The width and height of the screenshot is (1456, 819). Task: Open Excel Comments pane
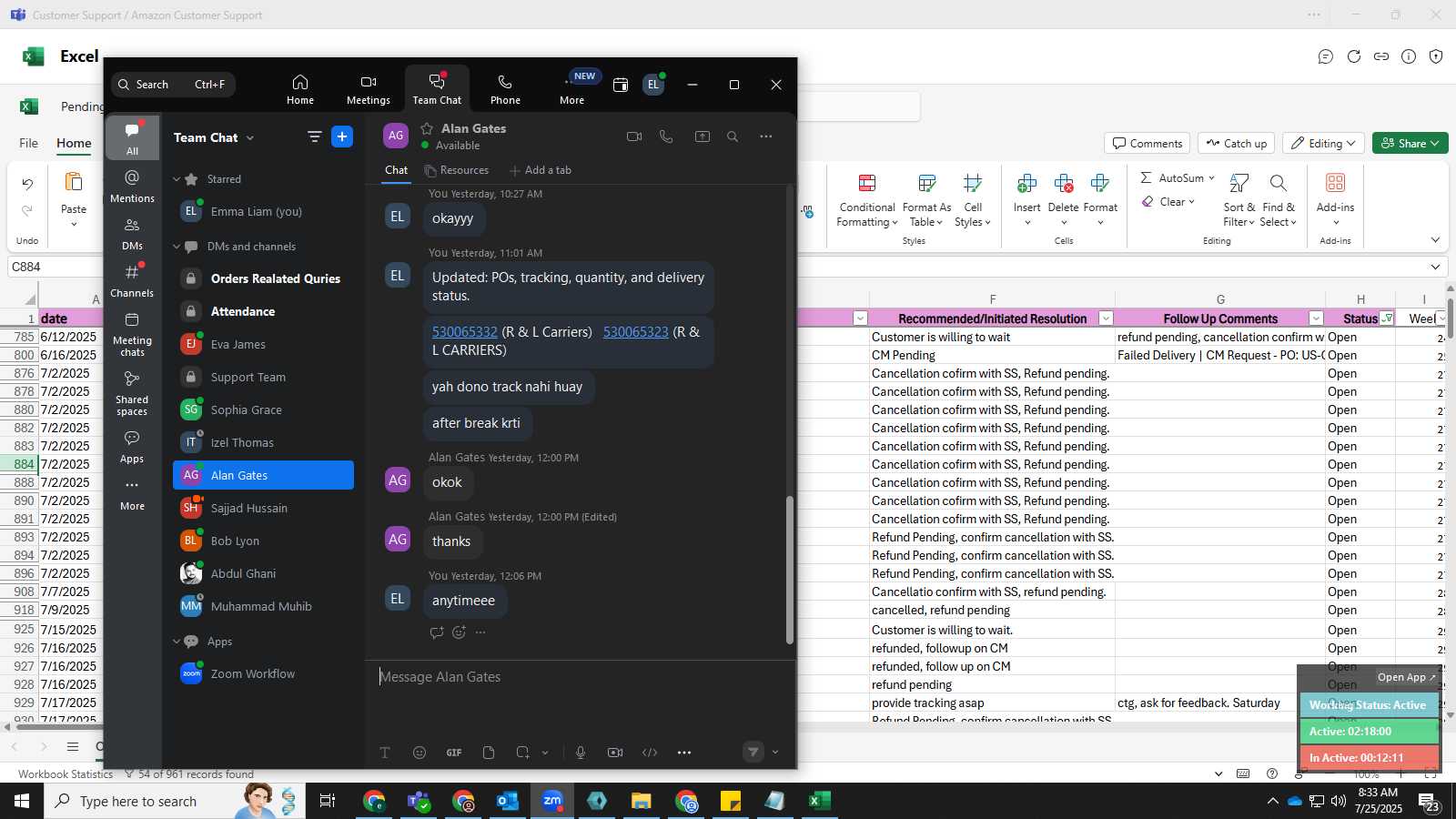[x=1147, y=144]
